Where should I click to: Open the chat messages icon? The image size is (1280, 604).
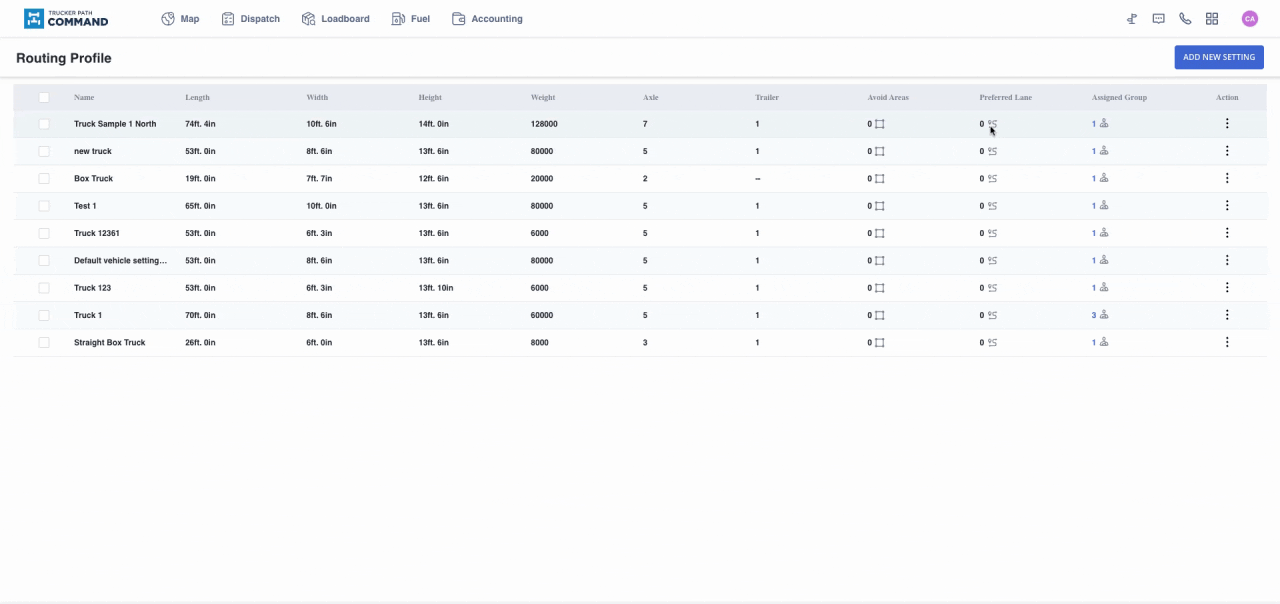tap(1158, 19)
